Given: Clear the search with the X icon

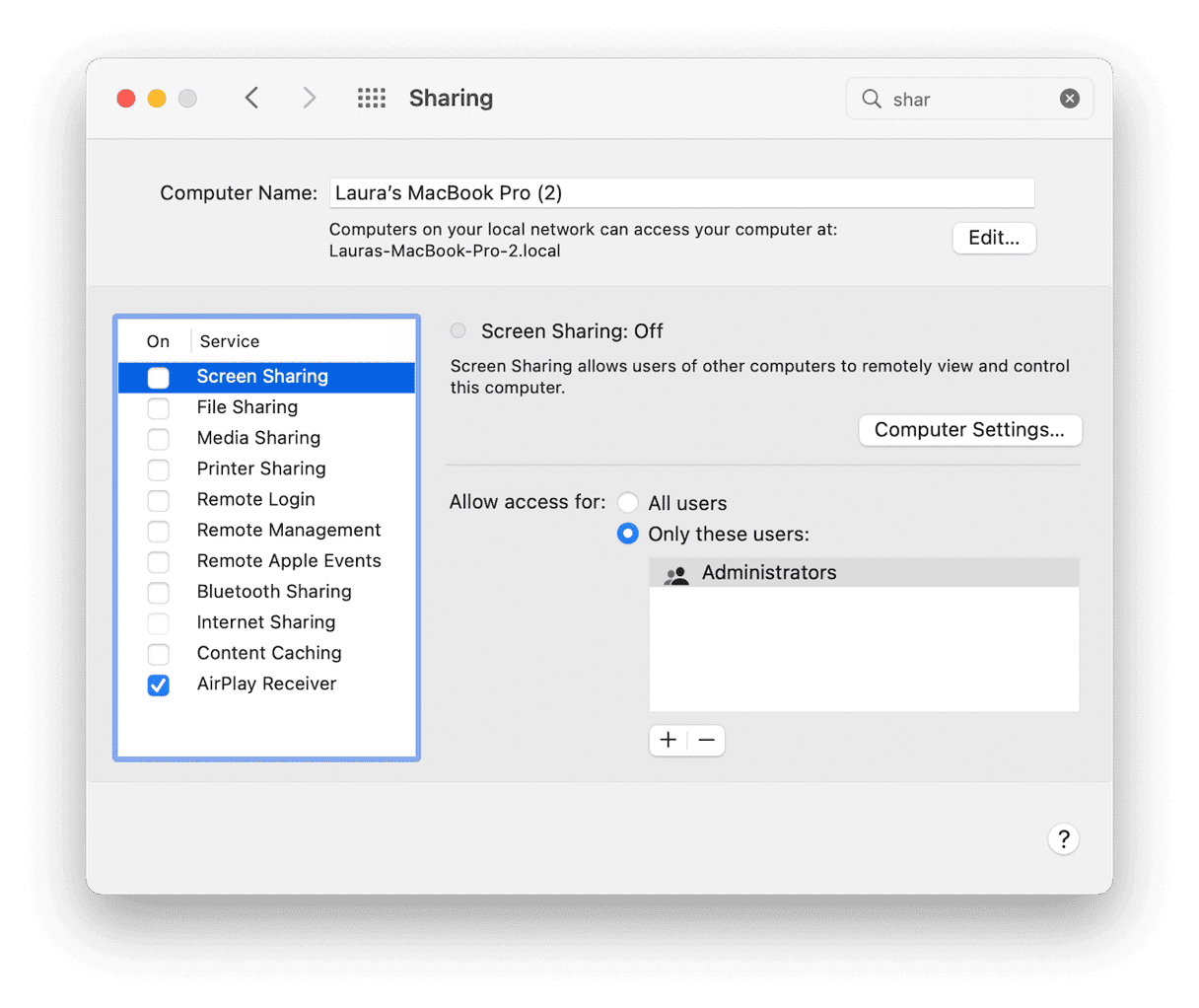Looking at the screenshot, I should [1070, 99].
